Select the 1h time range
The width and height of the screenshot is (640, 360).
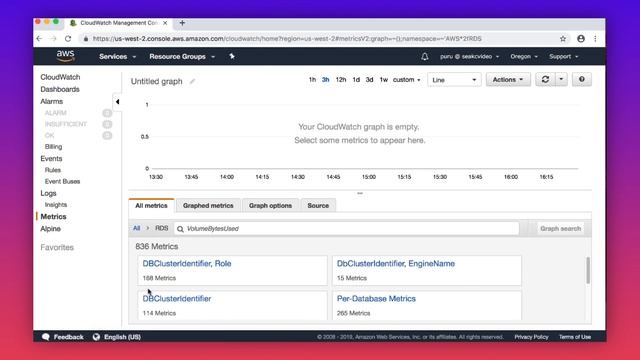(x=312, y=80)
